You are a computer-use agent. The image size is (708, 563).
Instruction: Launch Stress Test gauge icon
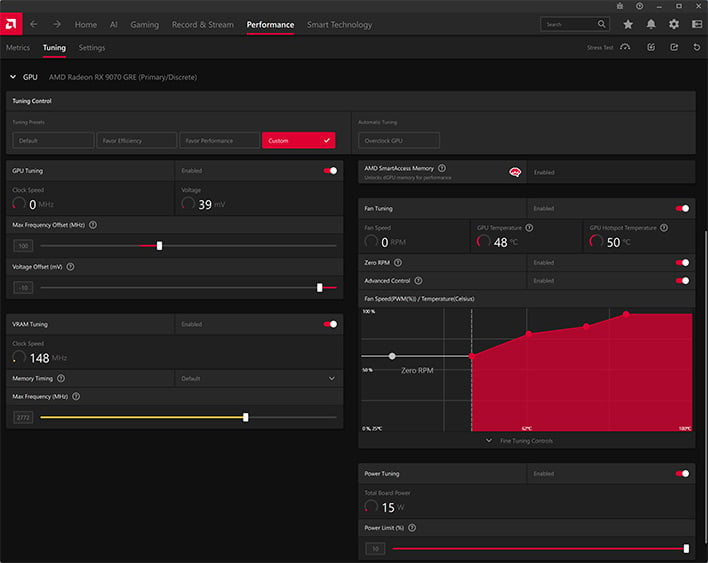point(625,47)
